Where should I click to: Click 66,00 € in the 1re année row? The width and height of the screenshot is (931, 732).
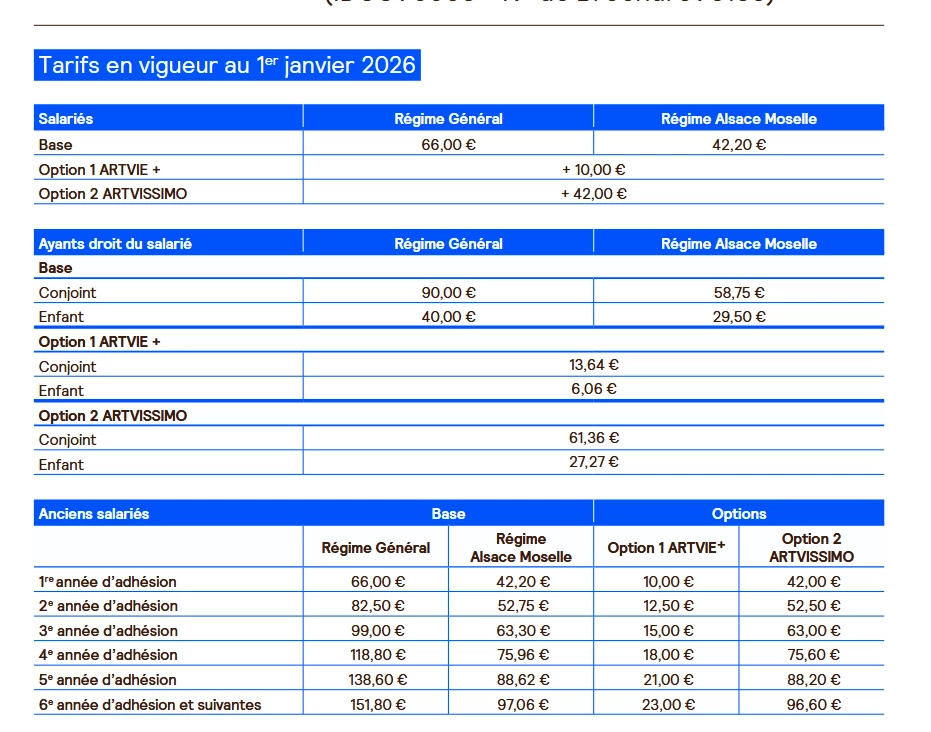378,582
